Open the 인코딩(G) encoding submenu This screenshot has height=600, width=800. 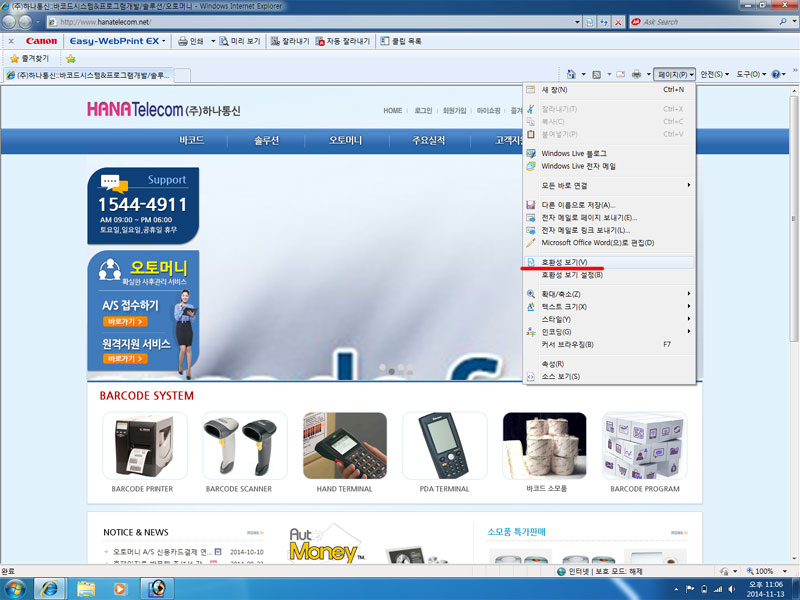coord(610,332)
